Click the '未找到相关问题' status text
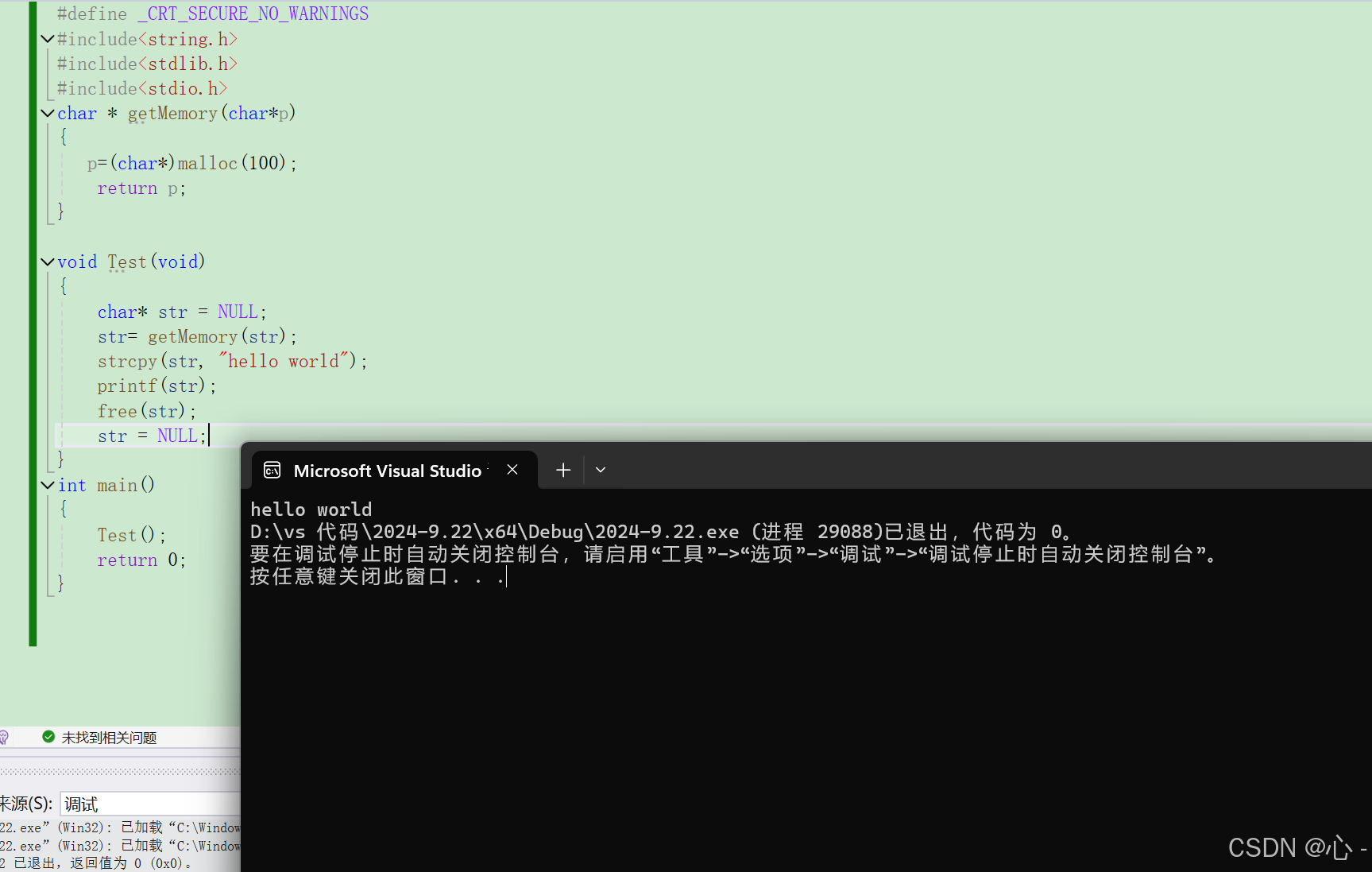The height and width of the screenshot is (872, 1372). pos(109,738)
